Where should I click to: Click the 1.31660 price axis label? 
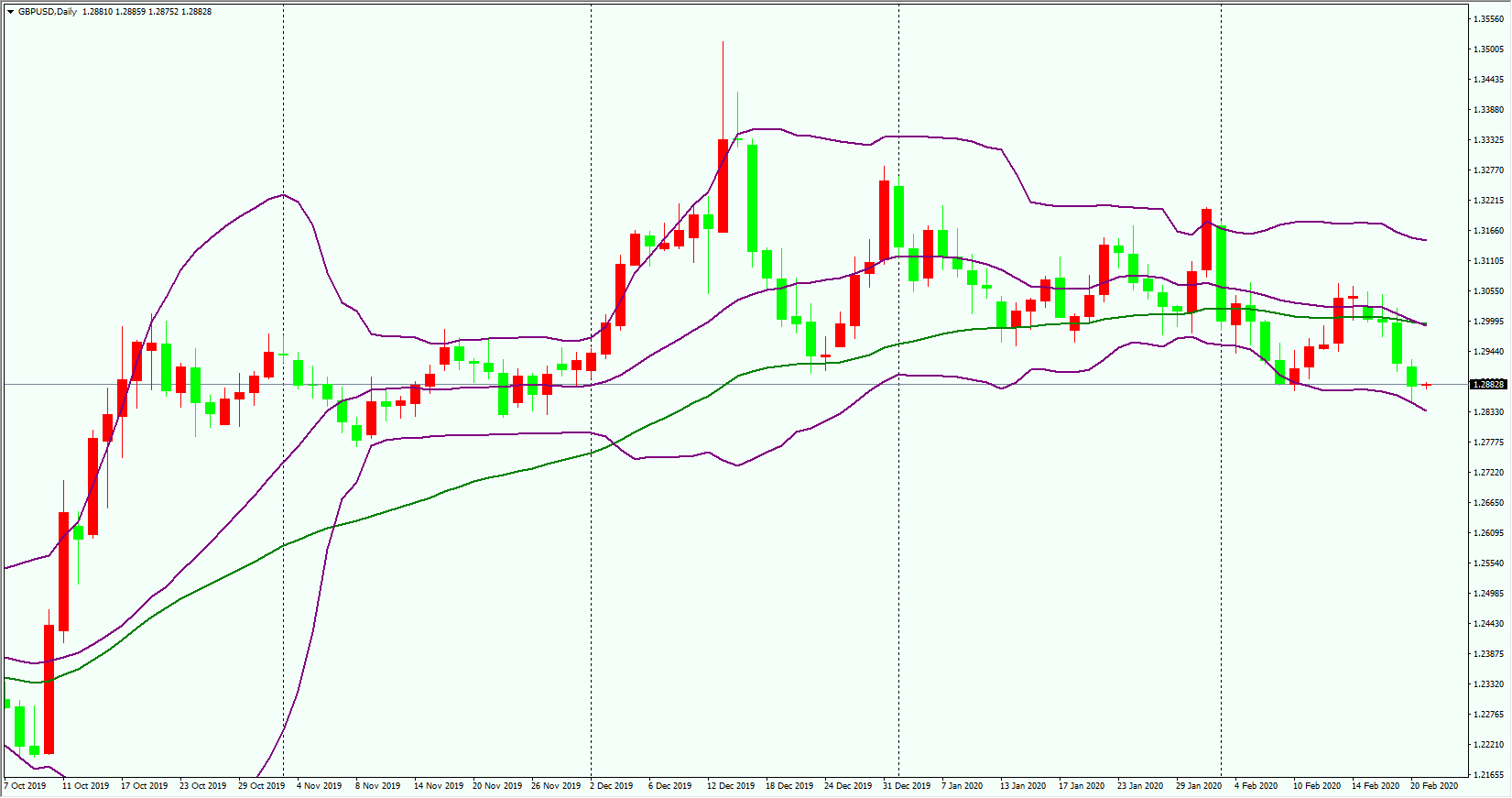coord(1488,230)
